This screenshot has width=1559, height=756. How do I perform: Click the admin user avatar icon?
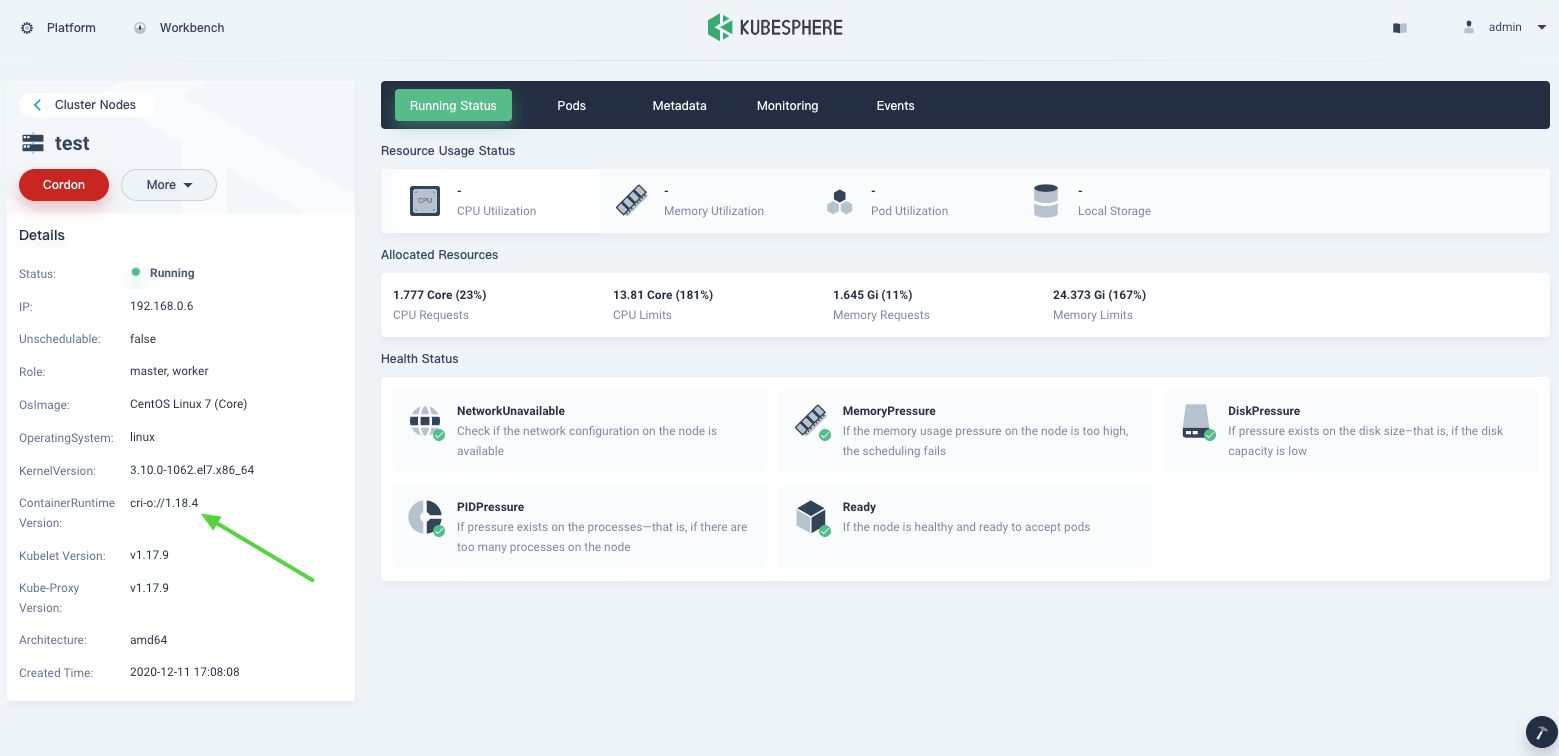pyautogui.click(x=1469, y=27)
